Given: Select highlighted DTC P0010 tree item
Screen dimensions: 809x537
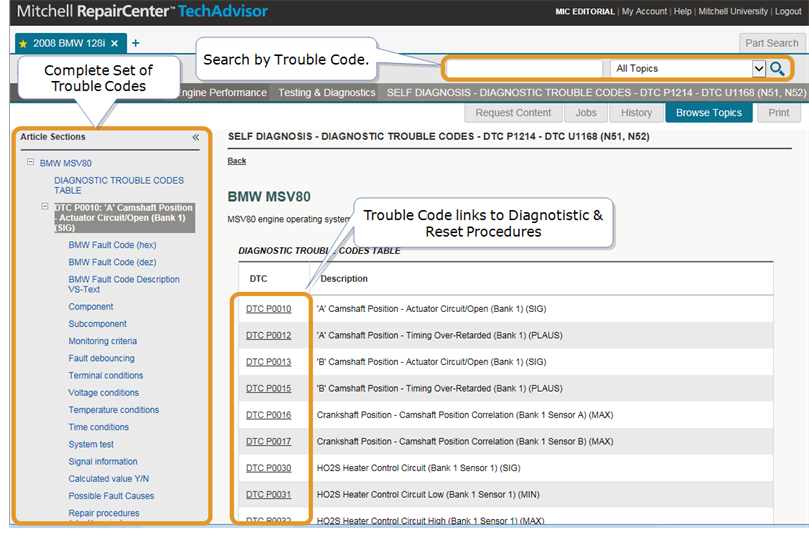Looking at the screenshot, I should pyautogui.click(x=124, y=218).
